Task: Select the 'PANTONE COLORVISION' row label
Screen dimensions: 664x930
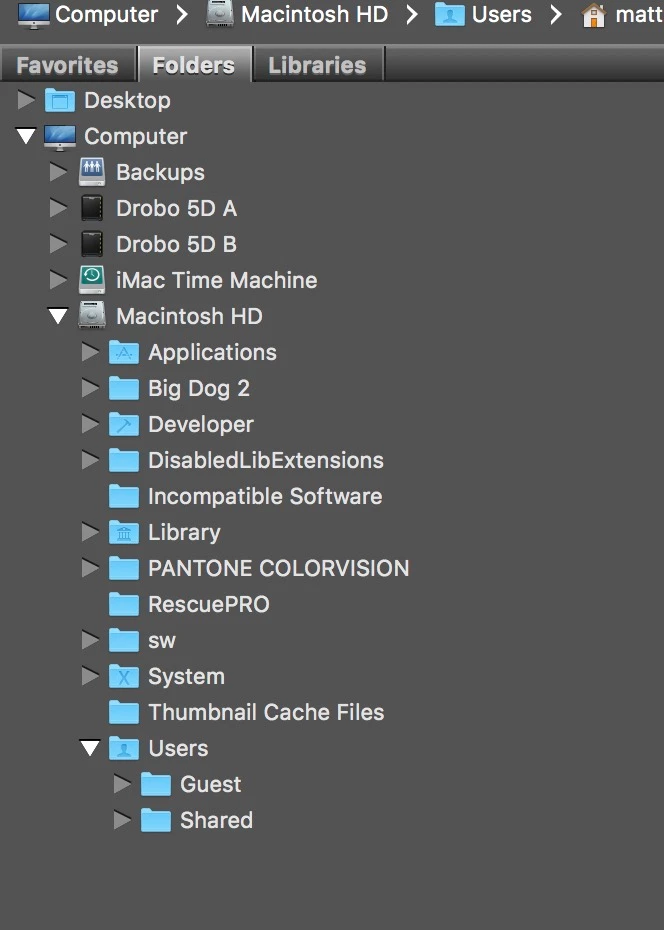Action: click(279, 569)
